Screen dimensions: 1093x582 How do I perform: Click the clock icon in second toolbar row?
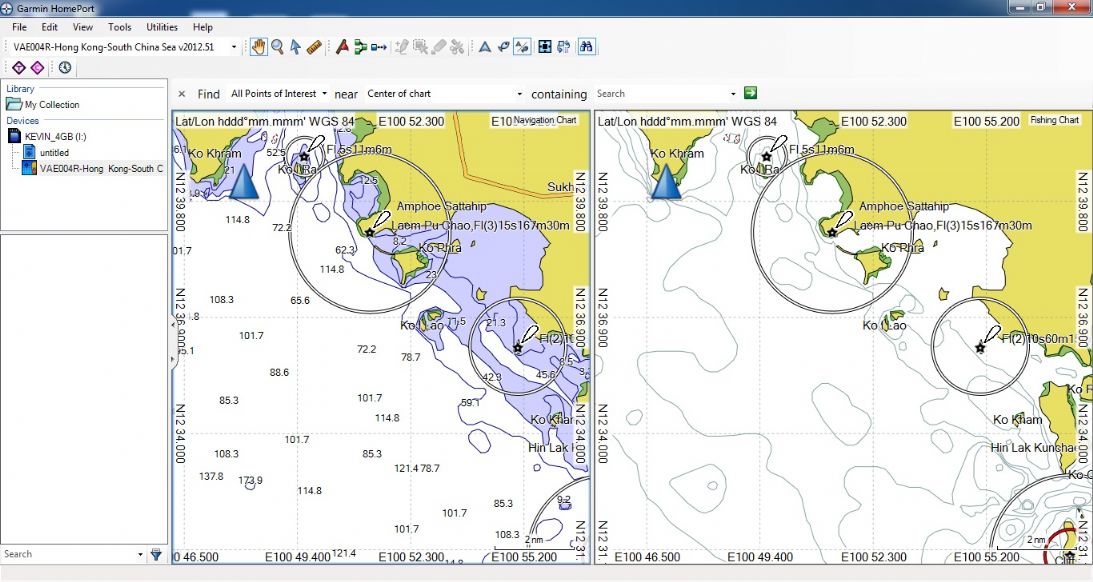(65, 67)
